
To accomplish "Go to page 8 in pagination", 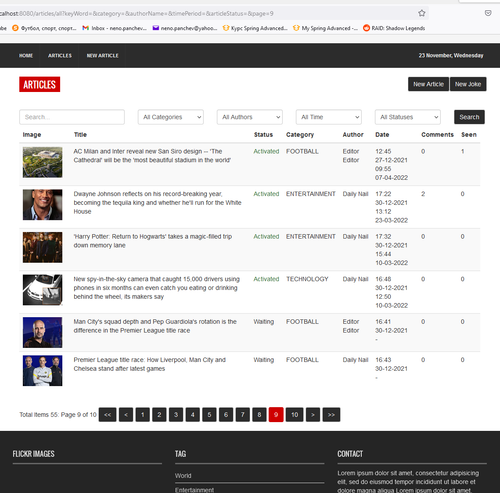I will [259, 415].
